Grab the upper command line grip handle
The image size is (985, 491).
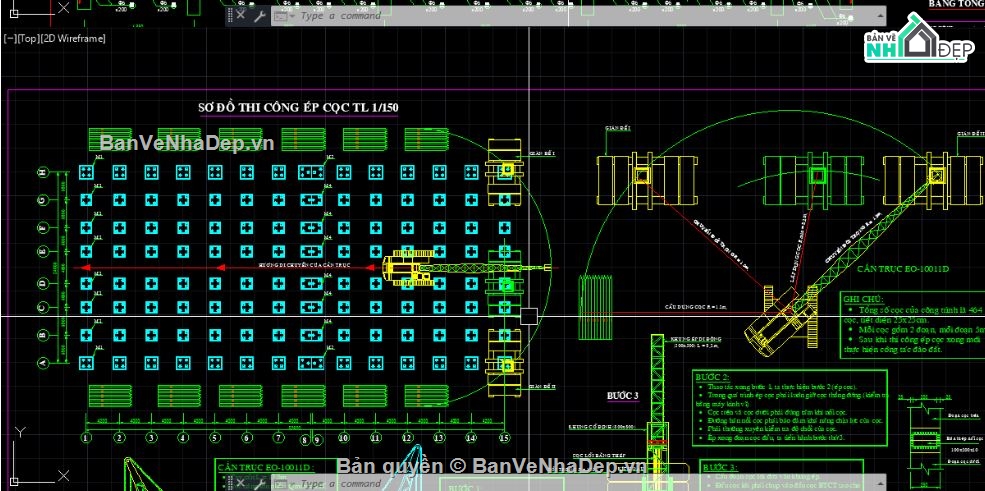(x=231, y=16)
